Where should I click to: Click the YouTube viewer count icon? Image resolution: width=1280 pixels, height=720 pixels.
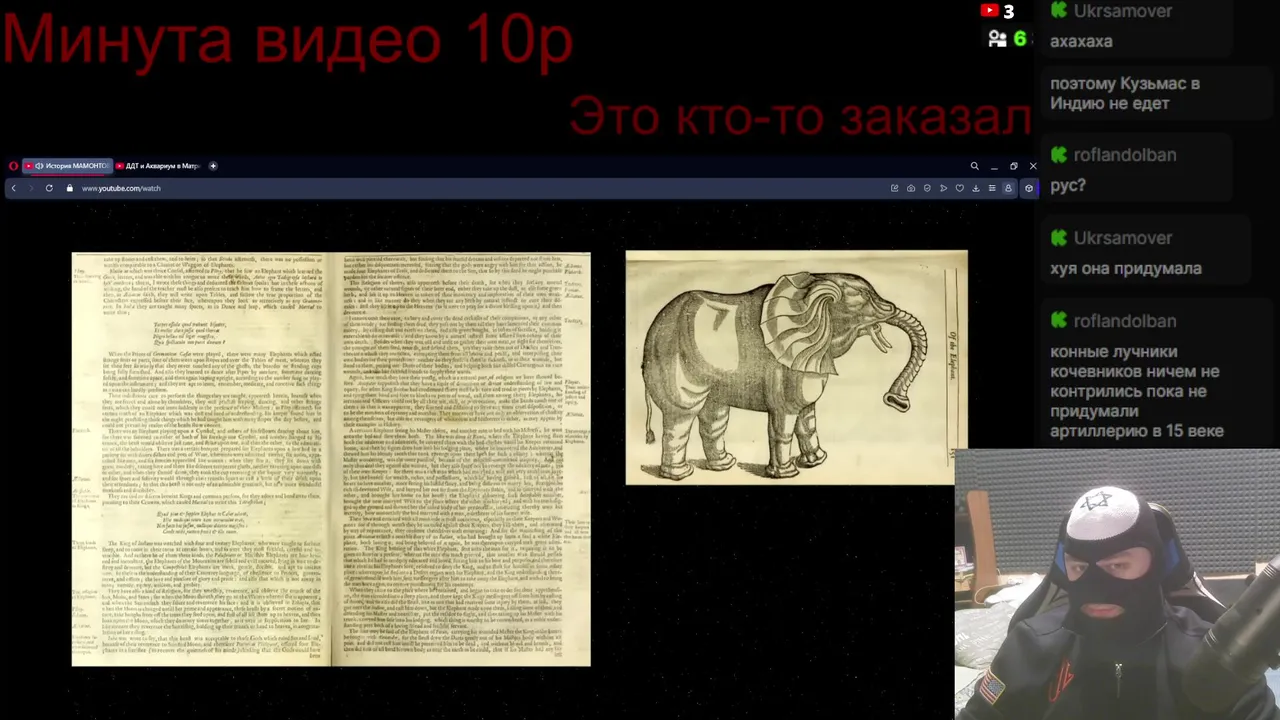[990, 11]
